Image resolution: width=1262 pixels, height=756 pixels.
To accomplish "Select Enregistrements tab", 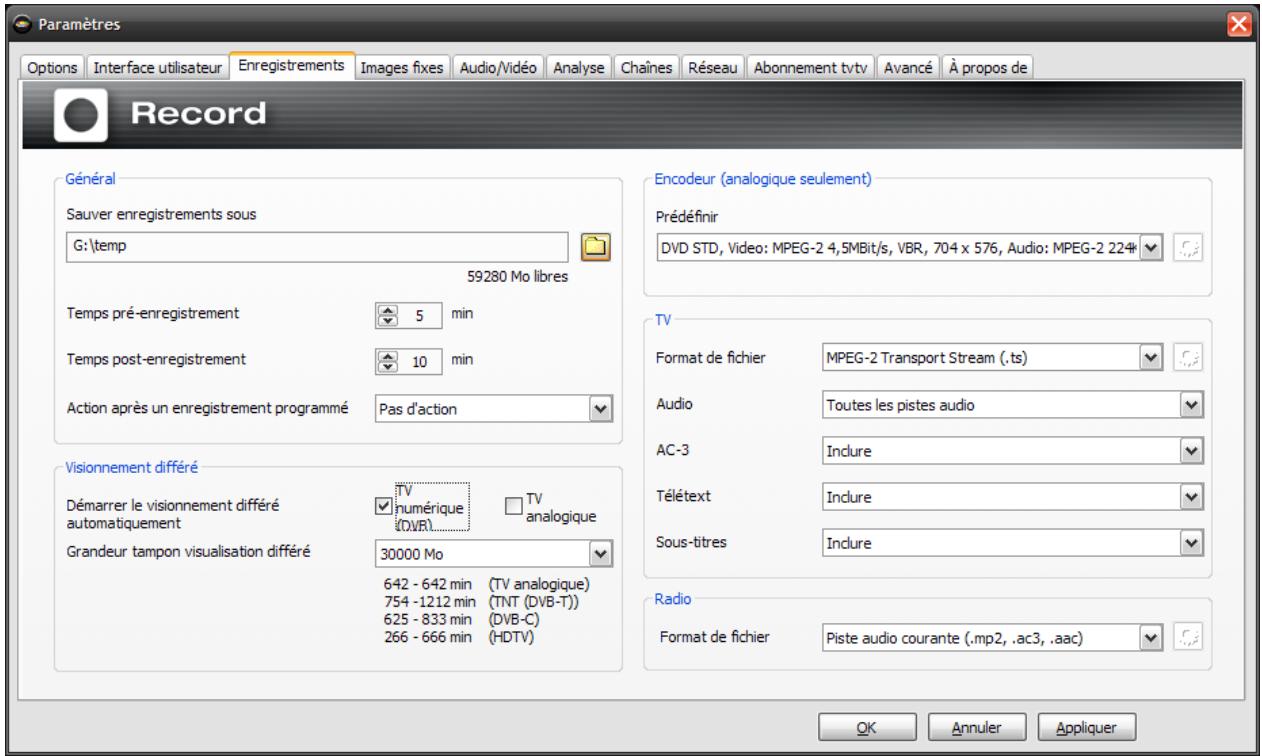I will click(x=292, y=66).
